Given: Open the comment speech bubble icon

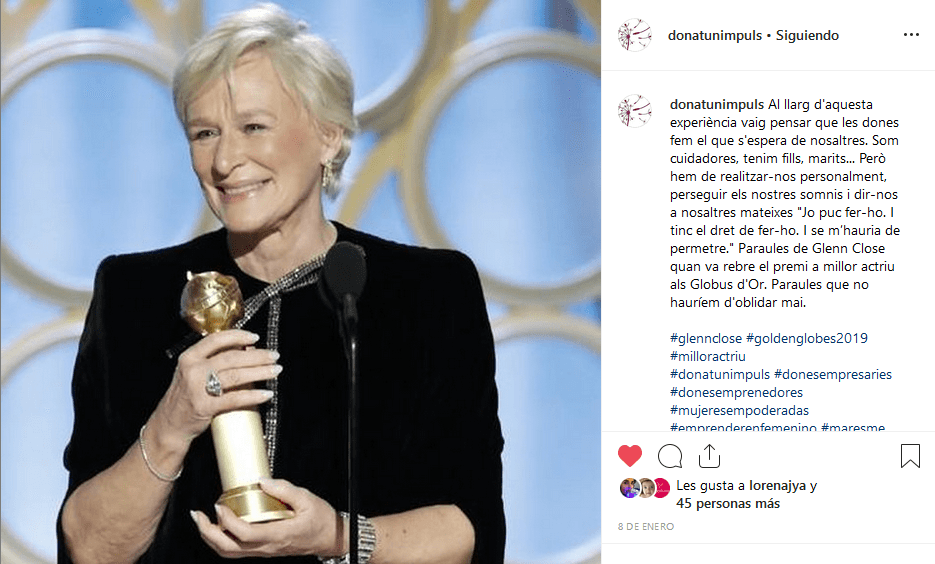Looking at the screenshot, I should [x=670, y=457].
